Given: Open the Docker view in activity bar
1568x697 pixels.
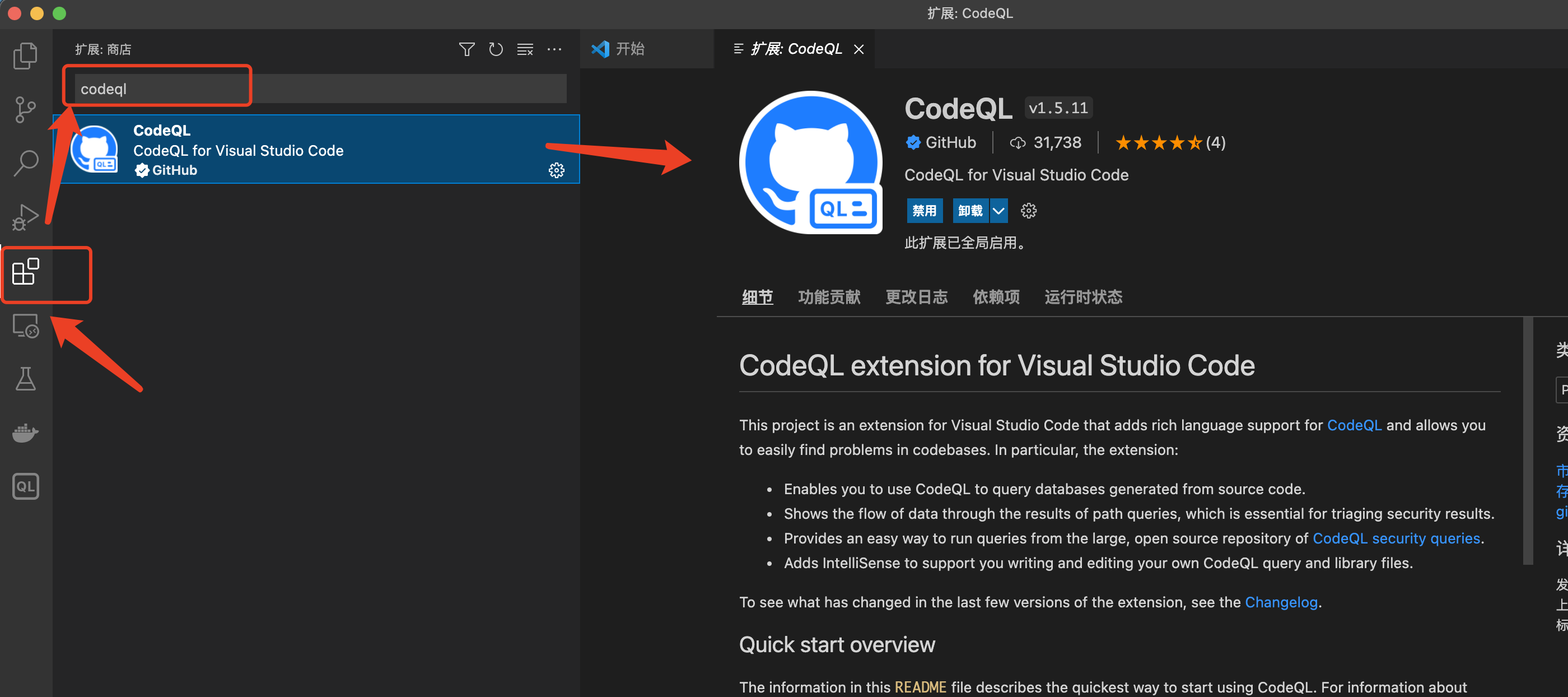Looking at the screenshot, I should coord(26,433).
